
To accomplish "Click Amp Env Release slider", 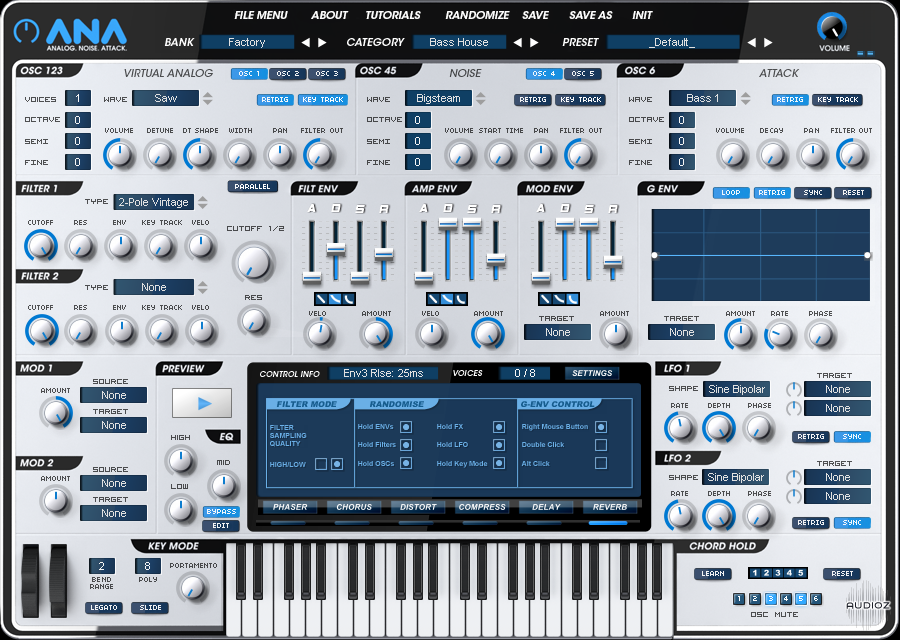I will (496, 259).
